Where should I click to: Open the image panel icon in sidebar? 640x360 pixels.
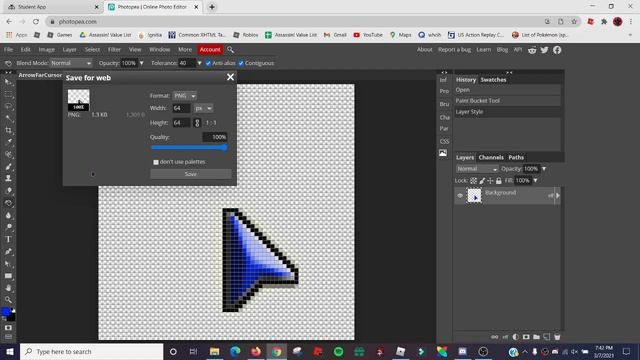[443, 153]
